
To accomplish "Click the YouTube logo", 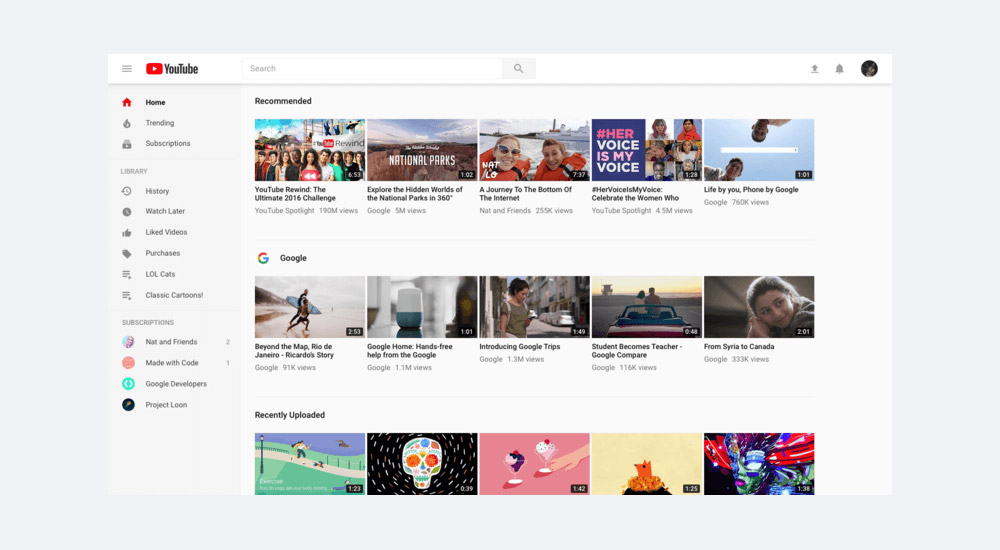I will [172, 69].
